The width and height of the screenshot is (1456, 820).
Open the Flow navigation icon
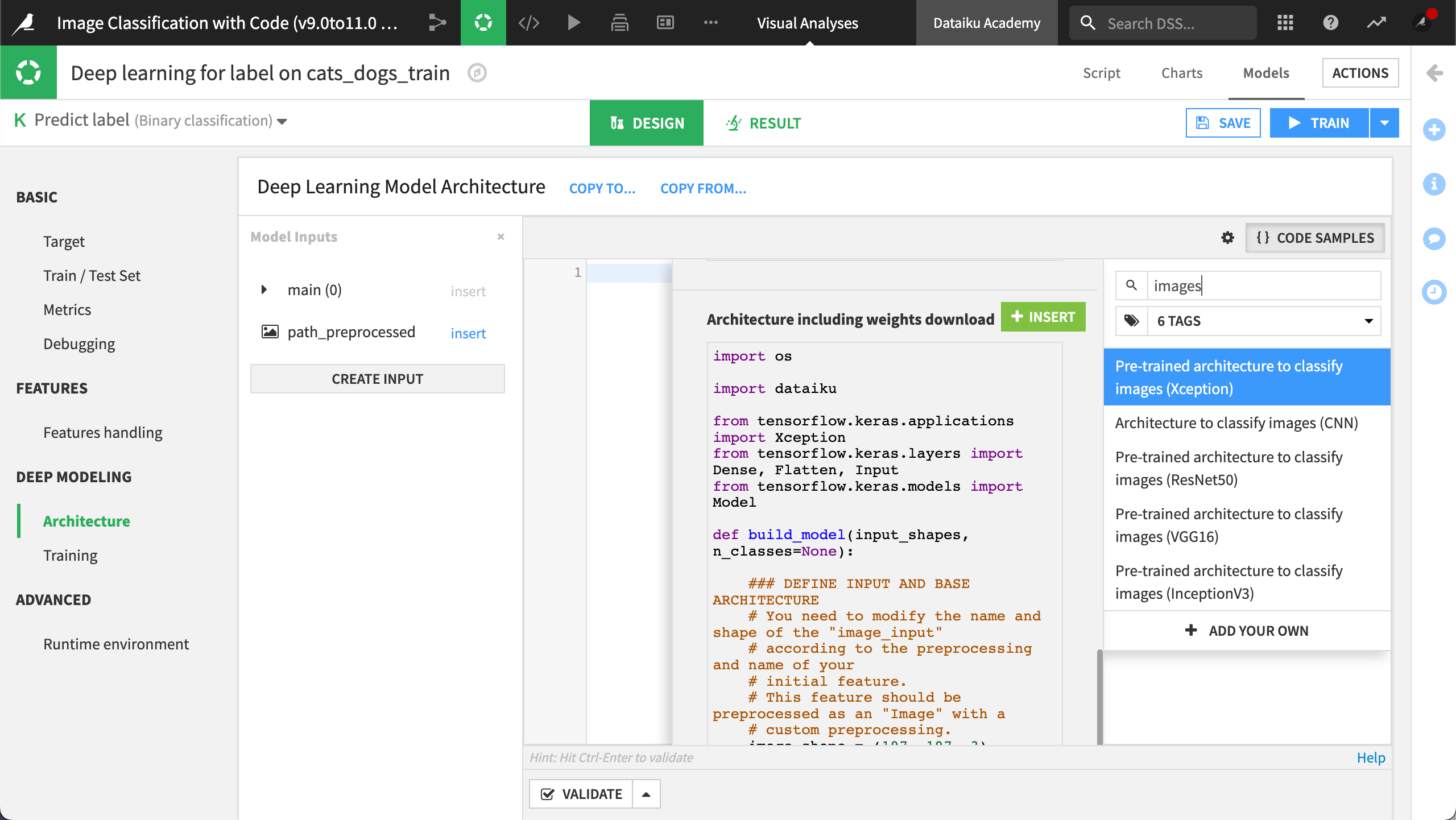tap(437, 23)
